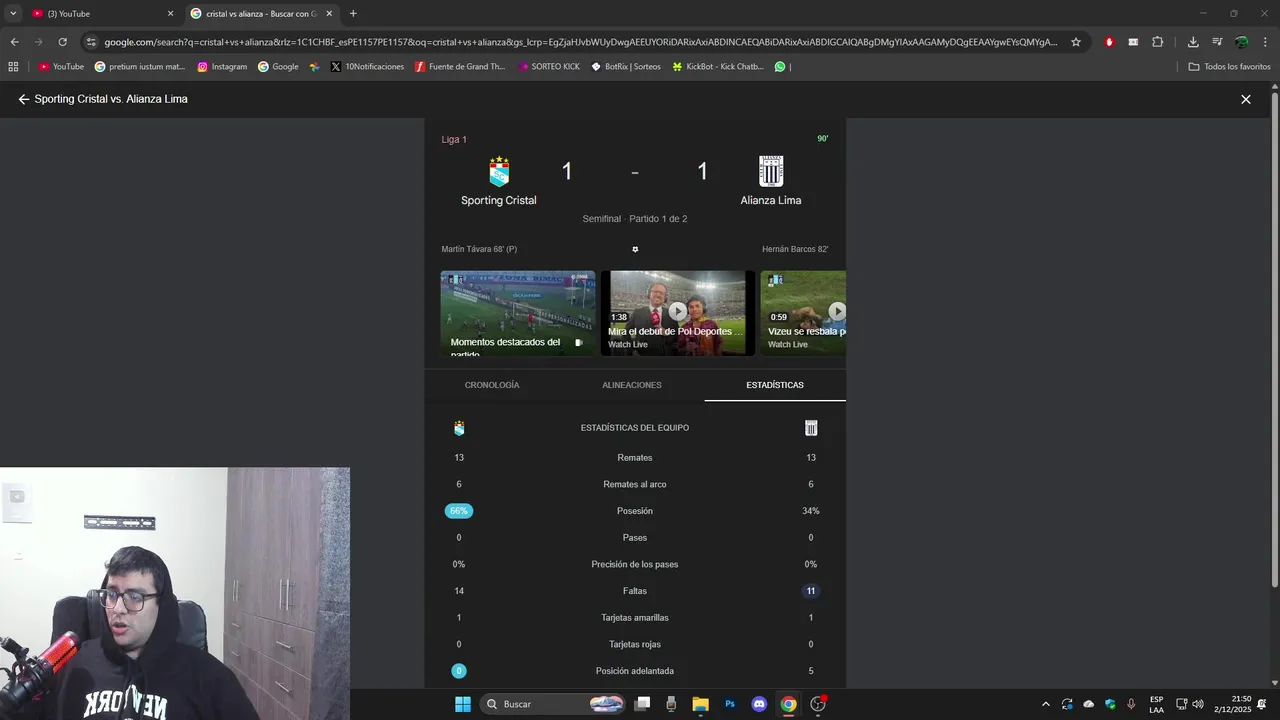
Task: Switch to the Alineaciones tab
Action: [x=632, y=385]
